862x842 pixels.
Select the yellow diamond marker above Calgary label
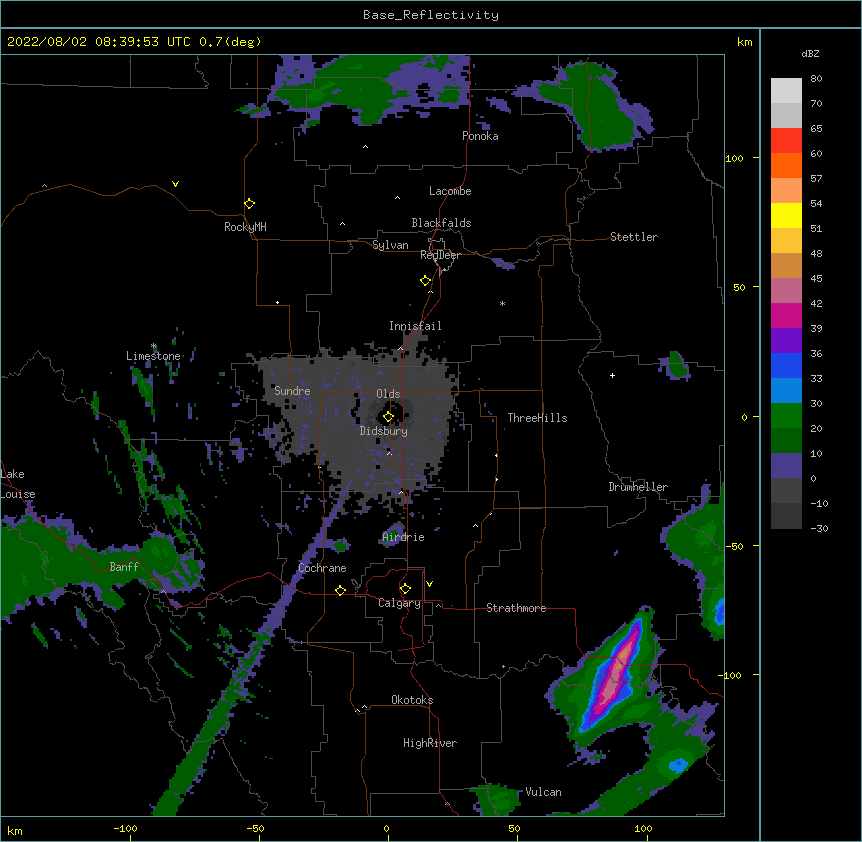click(405, 589)
